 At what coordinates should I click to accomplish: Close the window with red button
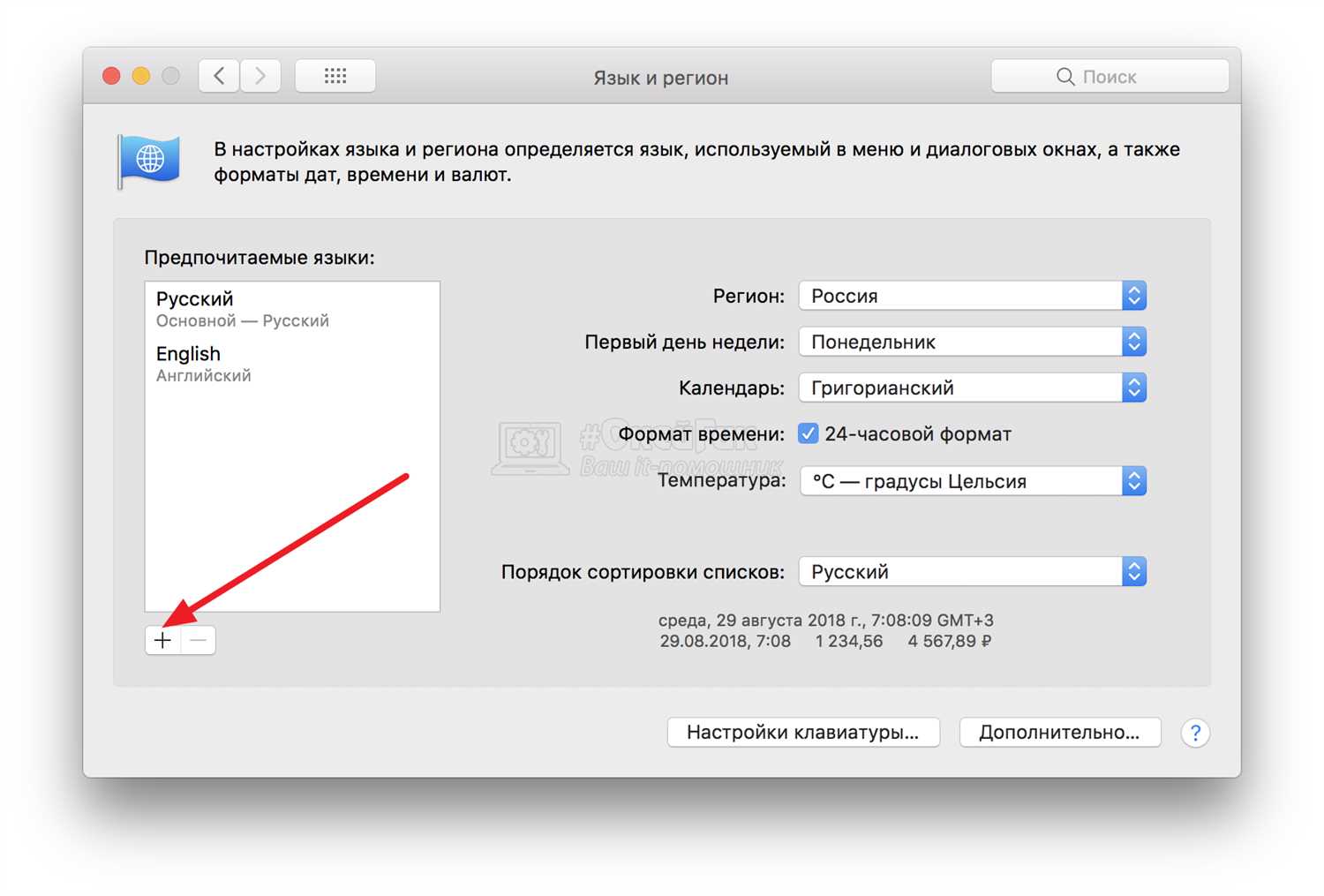click(x=111, y=76)
